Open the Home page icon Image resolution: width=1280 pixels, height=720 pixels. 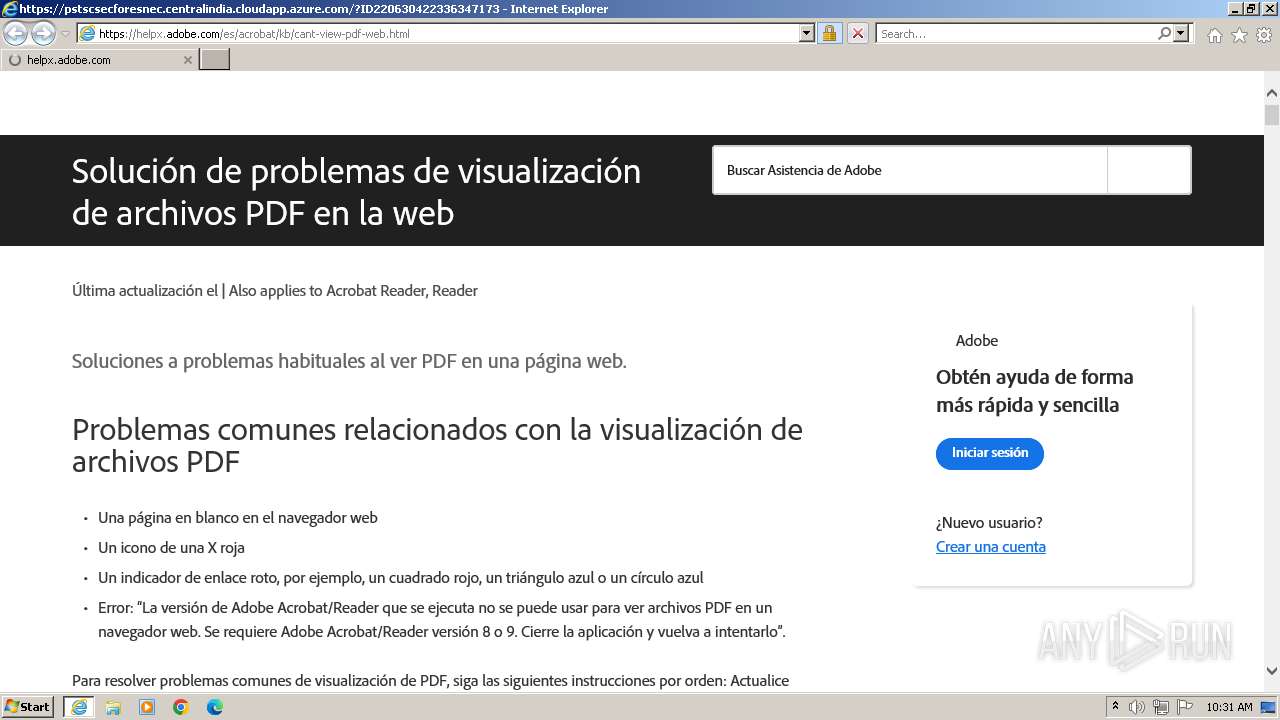[1214, 35]
